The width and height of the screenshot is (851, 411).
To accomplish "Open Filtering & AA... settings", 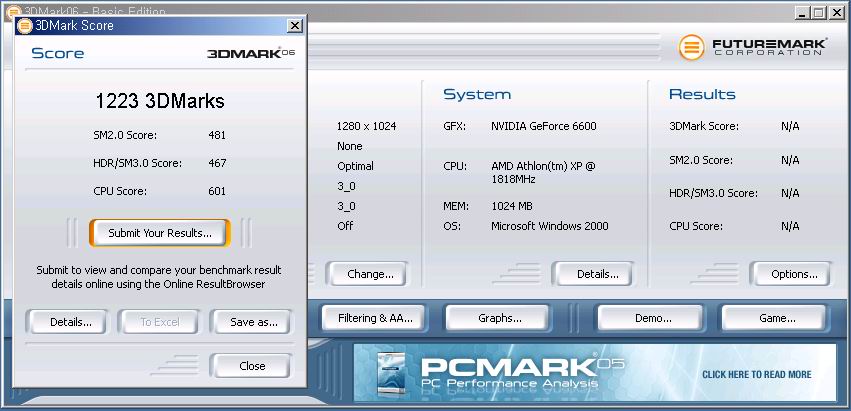I will click(375, 318).
